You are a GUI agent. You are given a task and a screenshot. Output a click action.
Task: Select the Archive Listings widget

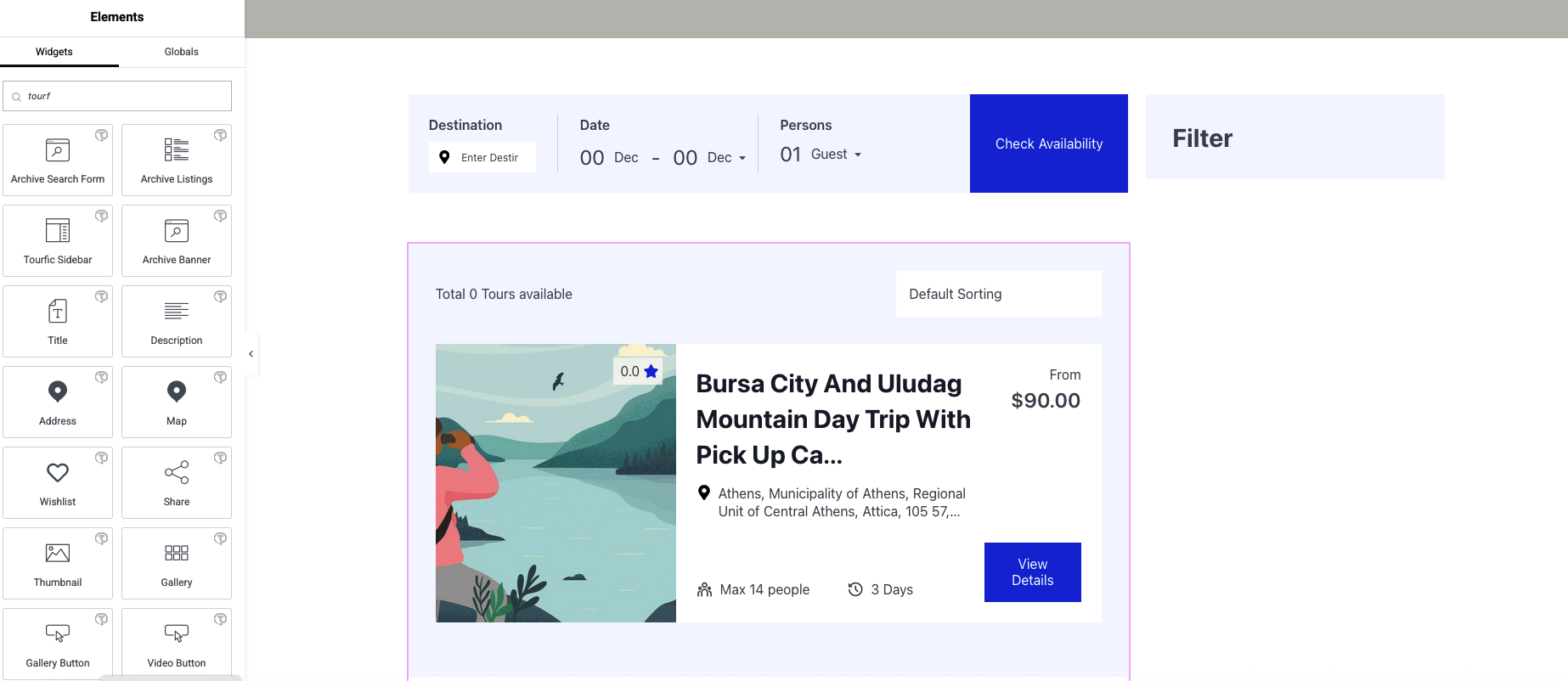click(x=177, y=160)
